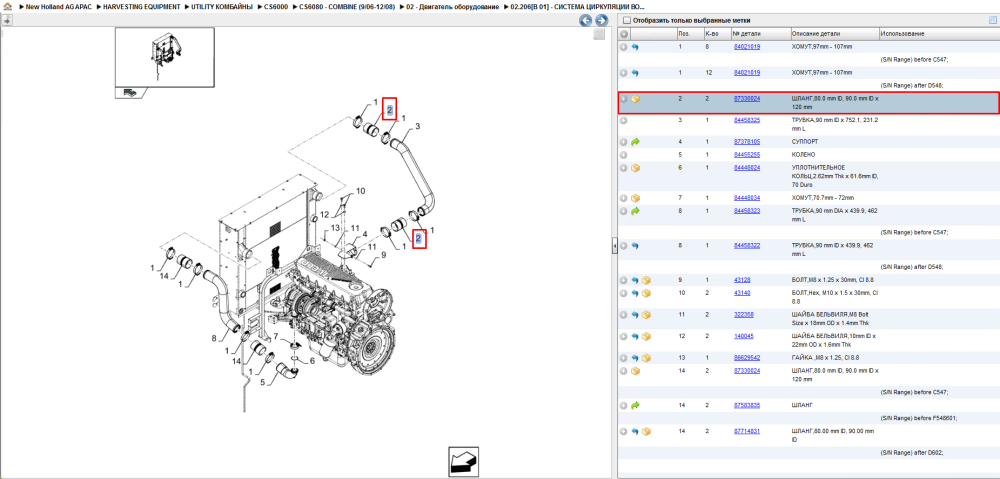Open 'CS6000' breadcrumb
The width and height of the screenshot is (1000, 479).
coord(276,6)
